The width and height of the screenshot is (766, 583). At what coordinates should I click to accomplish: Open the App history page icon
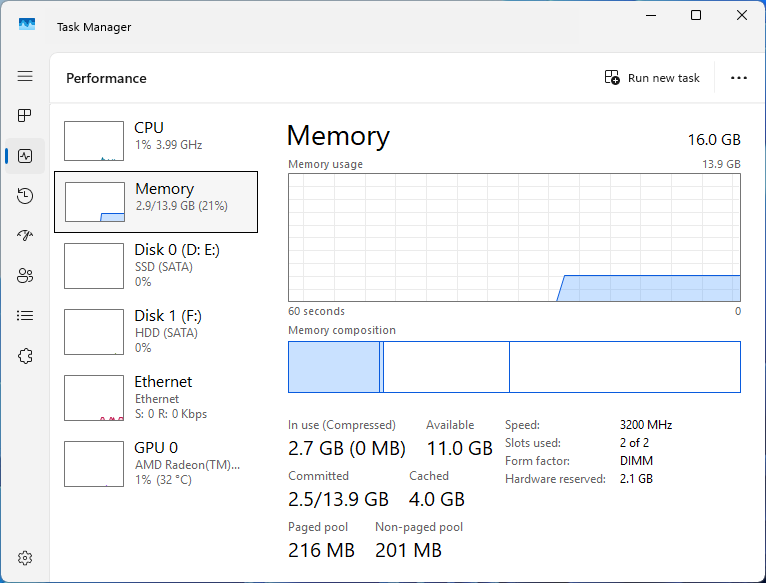(x=25, y=196)
